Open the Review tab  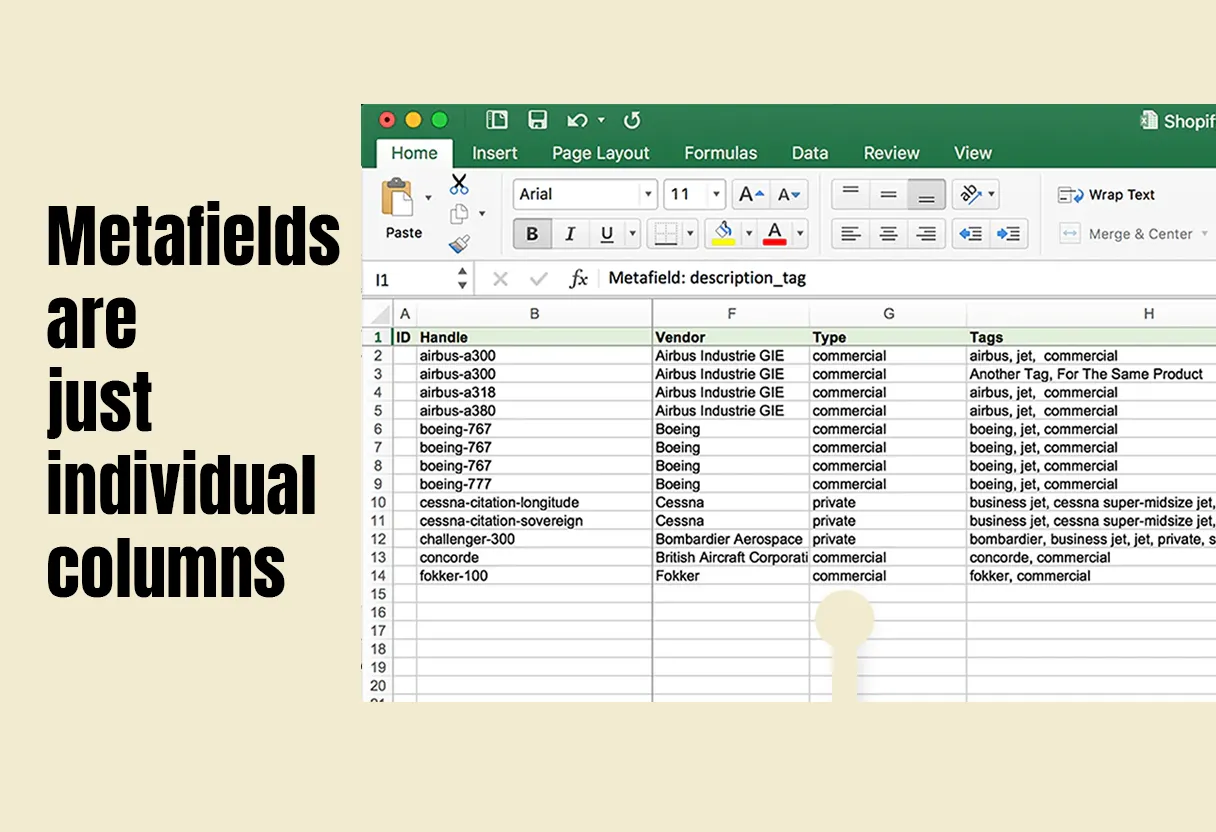892,153
